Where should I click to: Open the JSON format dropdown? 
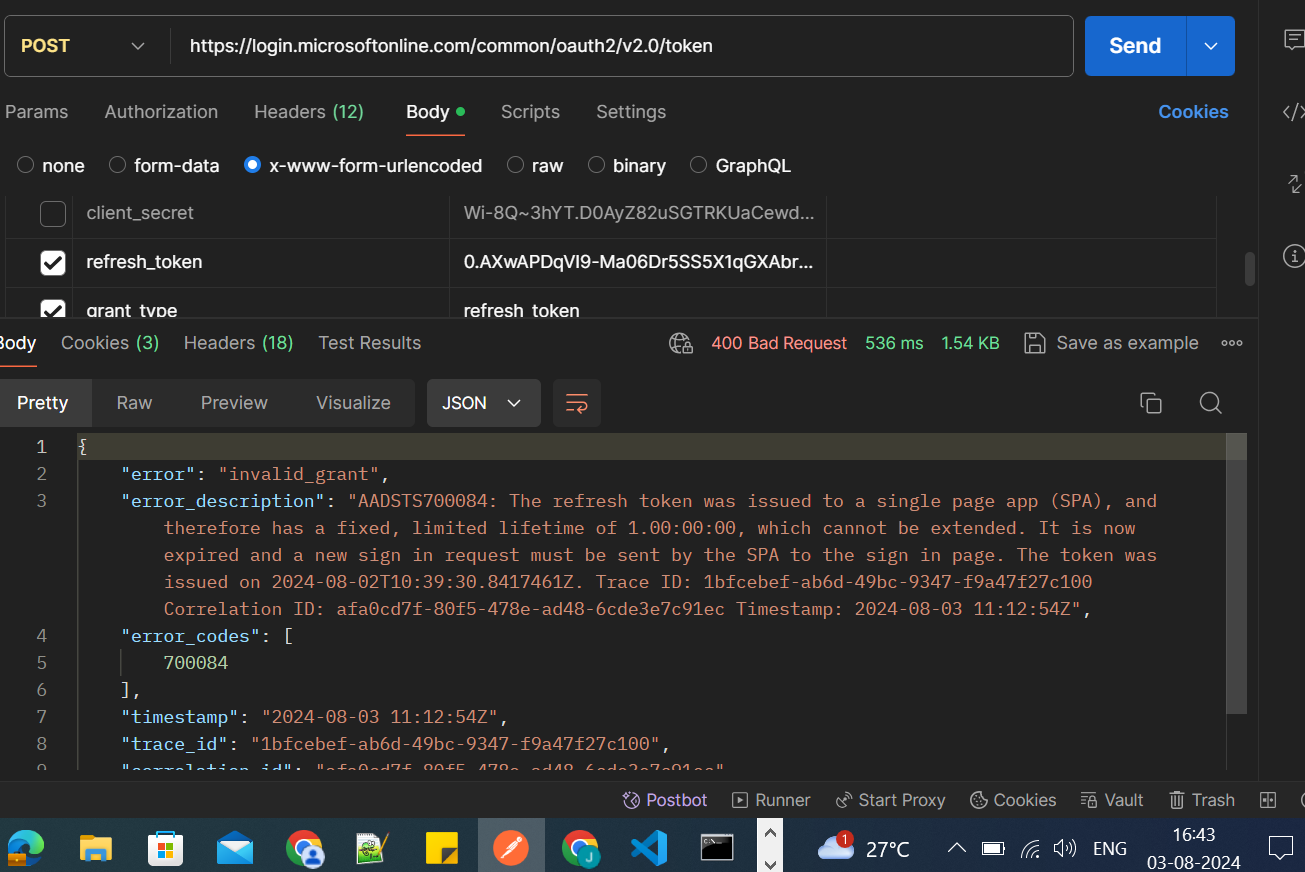[484, 403]
